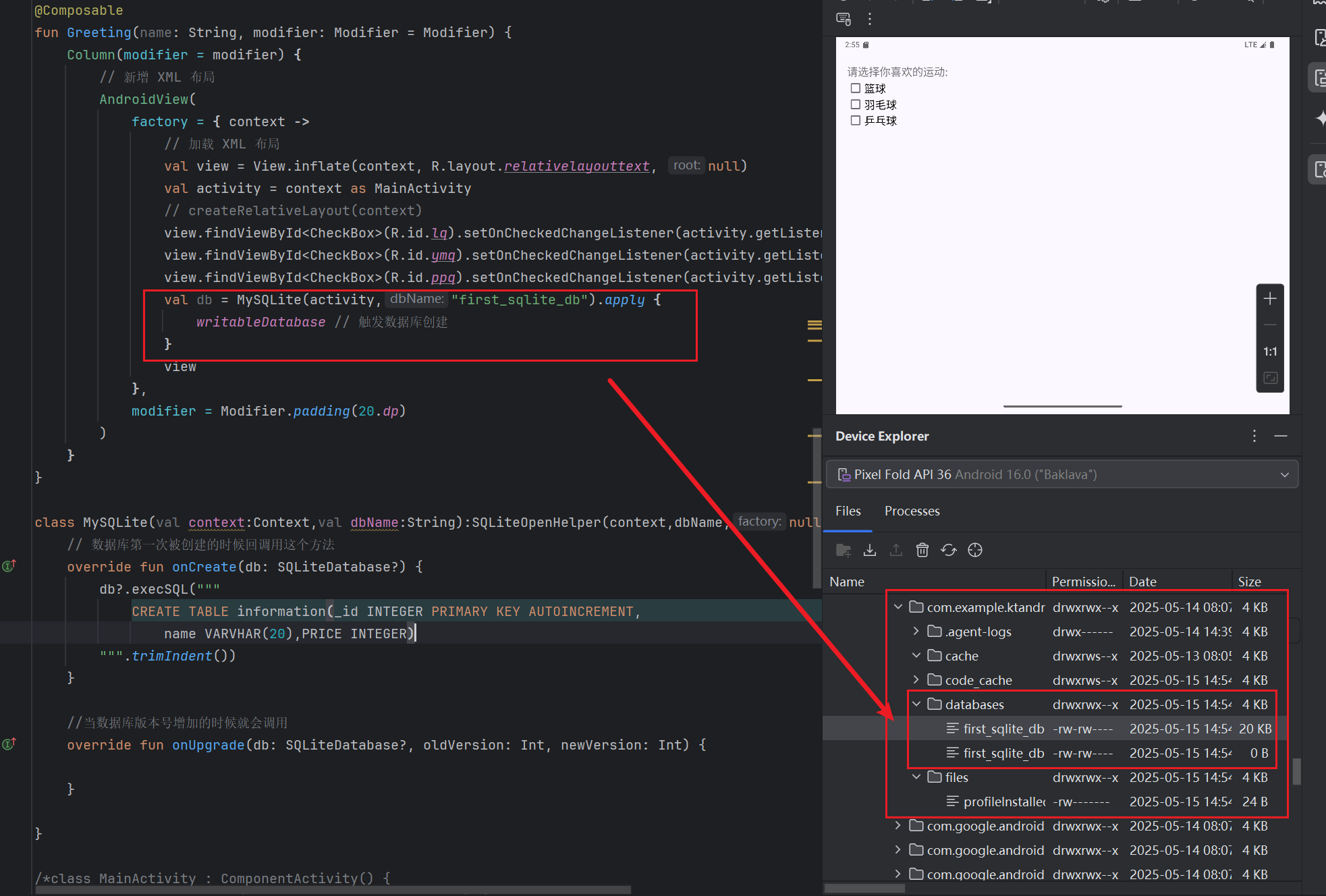The width and height of the screenshot is (1326, 896).
Task: Click onCreate override gutter icon
Action: [x=9, y=566]
